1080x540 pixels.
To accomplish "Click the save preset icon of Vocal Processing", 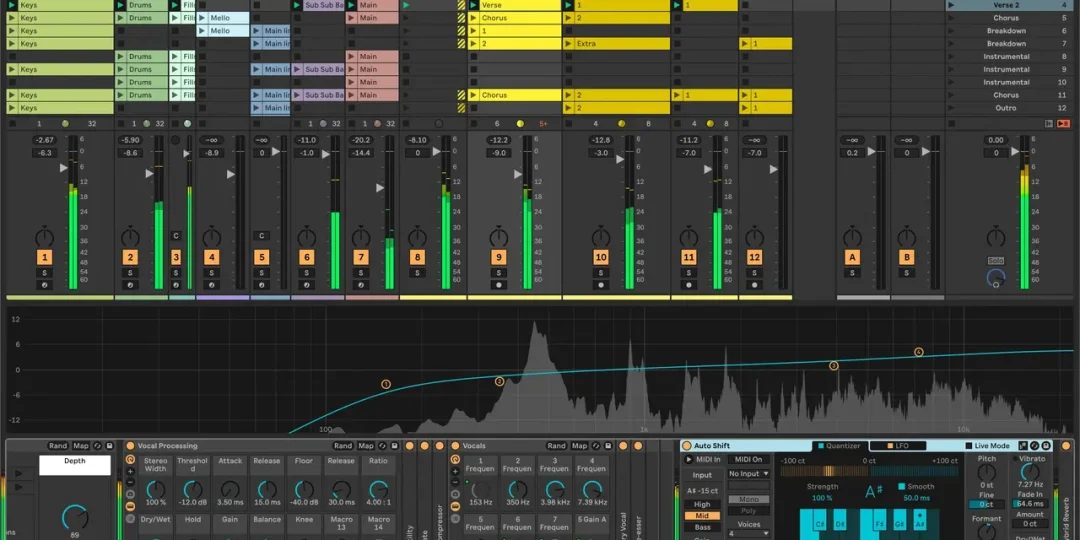I will click(394, 446).
